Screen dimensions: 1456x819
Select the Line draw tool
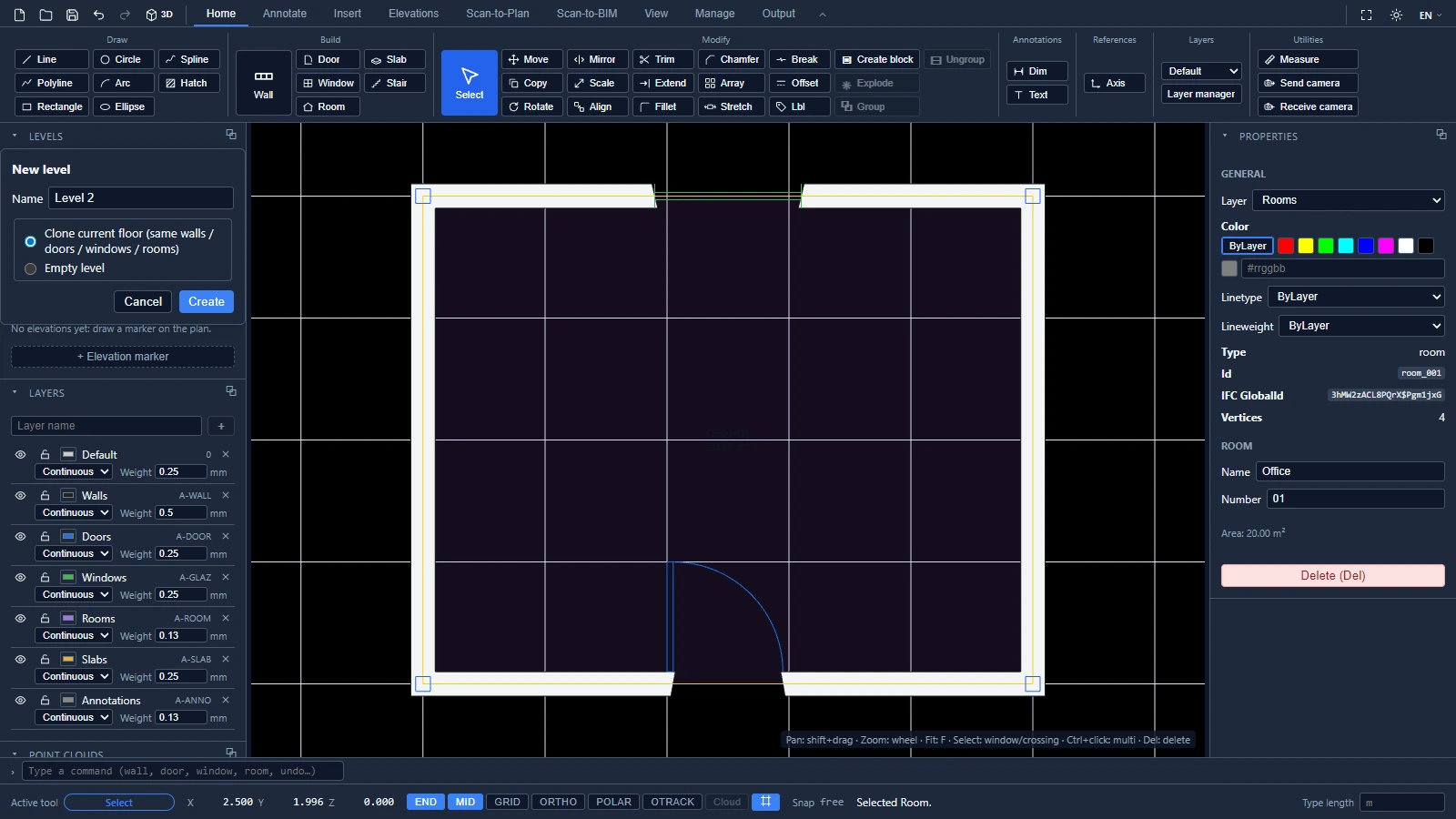tap(52, 59)
